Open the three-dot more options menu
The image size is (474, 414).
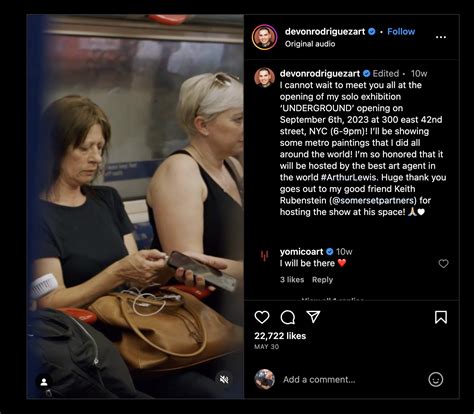click(441, 37)
